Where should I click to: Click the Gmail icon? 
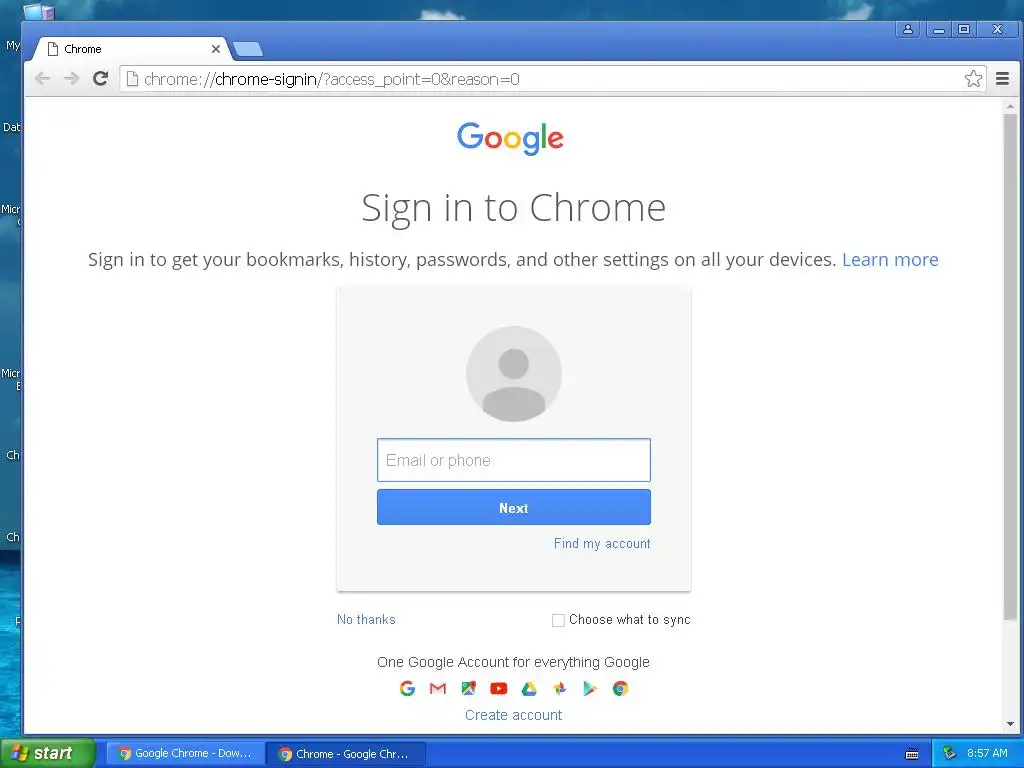438,688
